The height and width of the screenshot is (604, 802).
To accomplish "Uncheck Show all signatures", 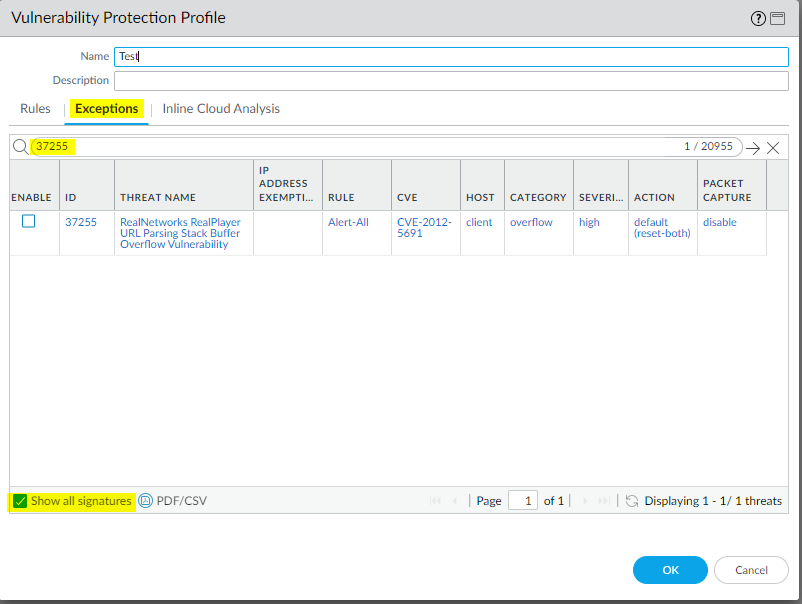I will click(20, 501).
